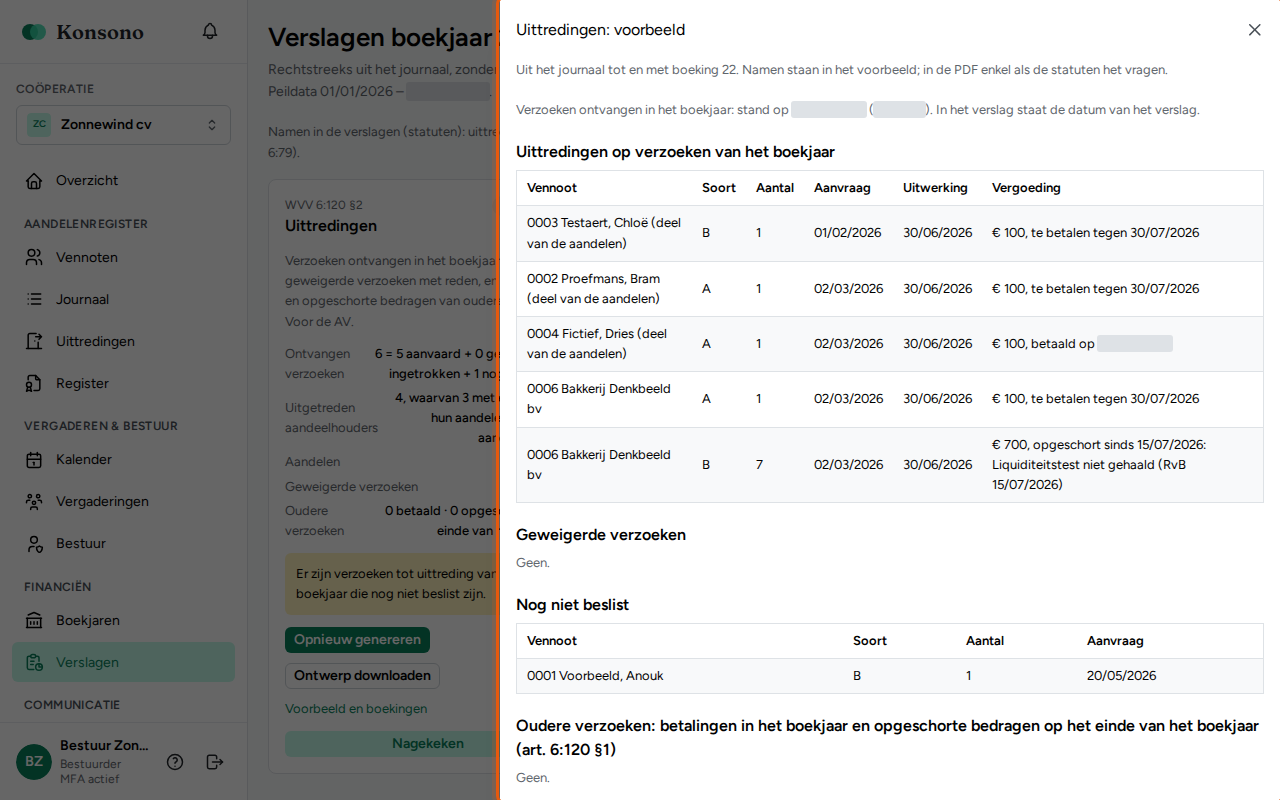Open Vergaderingen in the sidebar

(x=123, y=502)
